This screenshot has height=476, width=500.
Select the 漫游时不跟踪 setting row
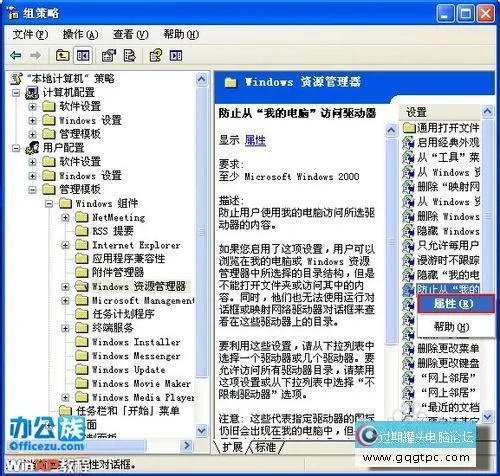(441, 260)
